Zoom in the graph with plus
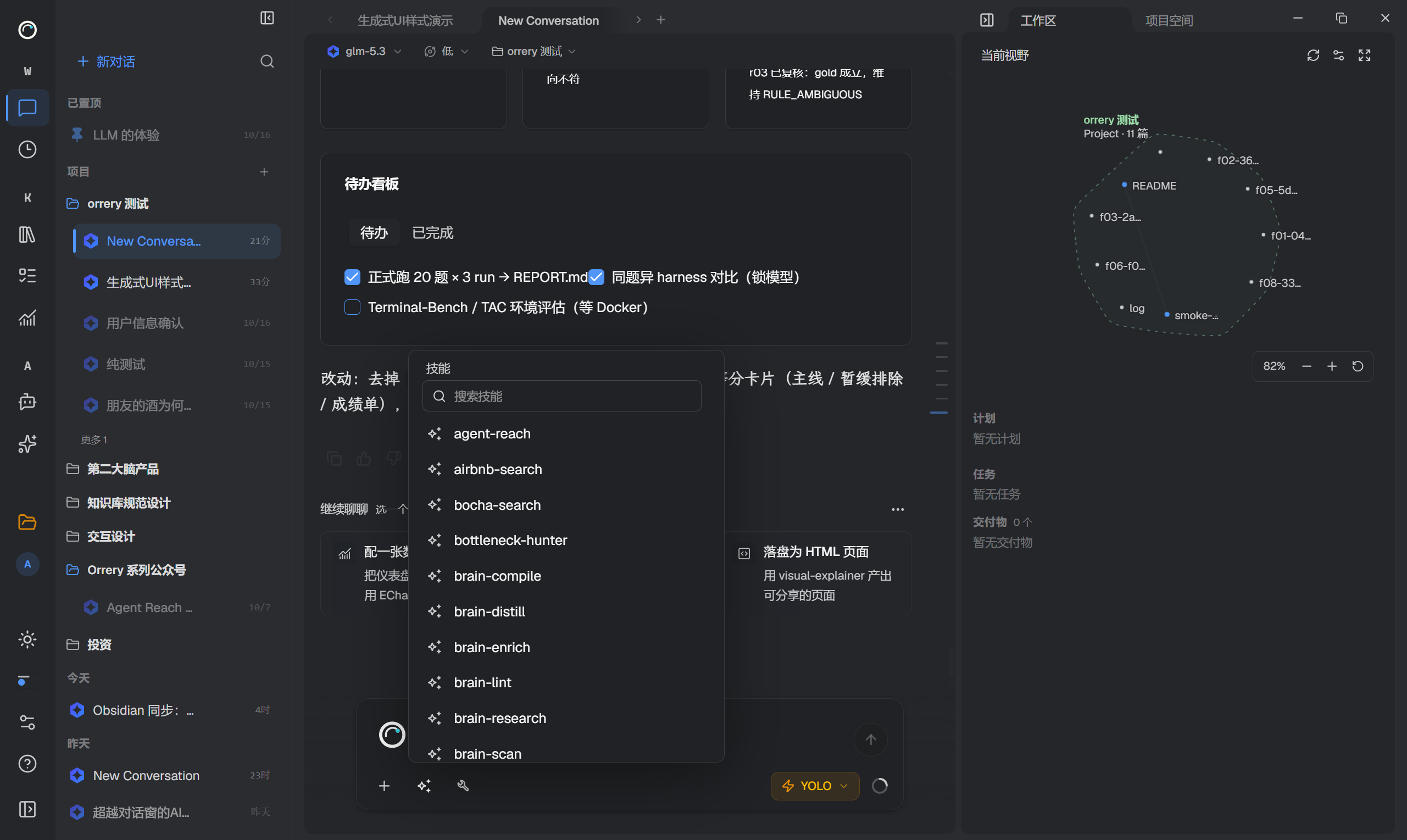This screenshot has width=1407, height=840. click(x=1332, y=366)
